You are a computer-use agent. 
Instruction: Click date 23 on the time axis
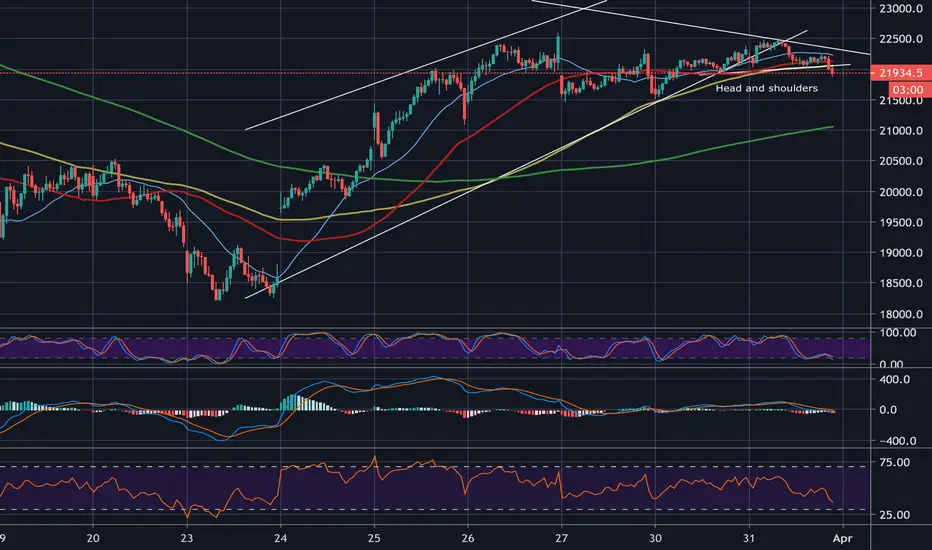click(187, 538)
